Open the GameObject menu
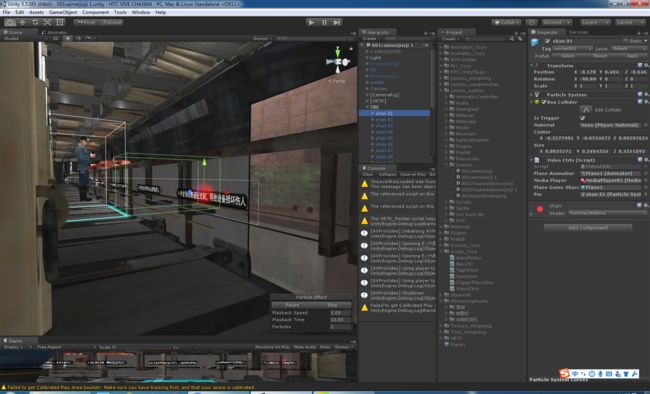 [63, 12]
